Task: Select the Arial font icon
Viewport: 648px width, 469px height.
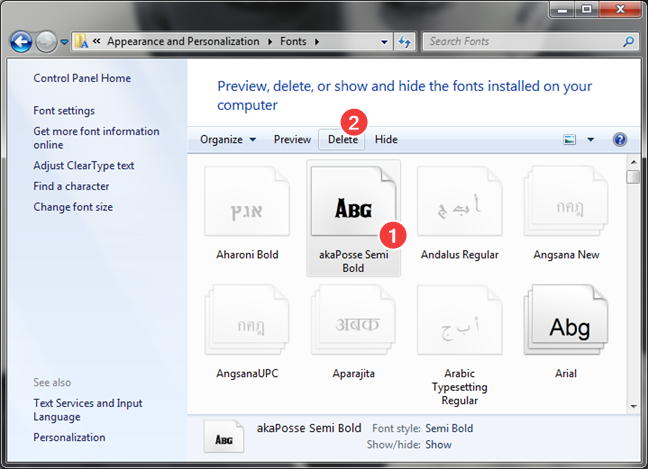Action: (566, 320)
